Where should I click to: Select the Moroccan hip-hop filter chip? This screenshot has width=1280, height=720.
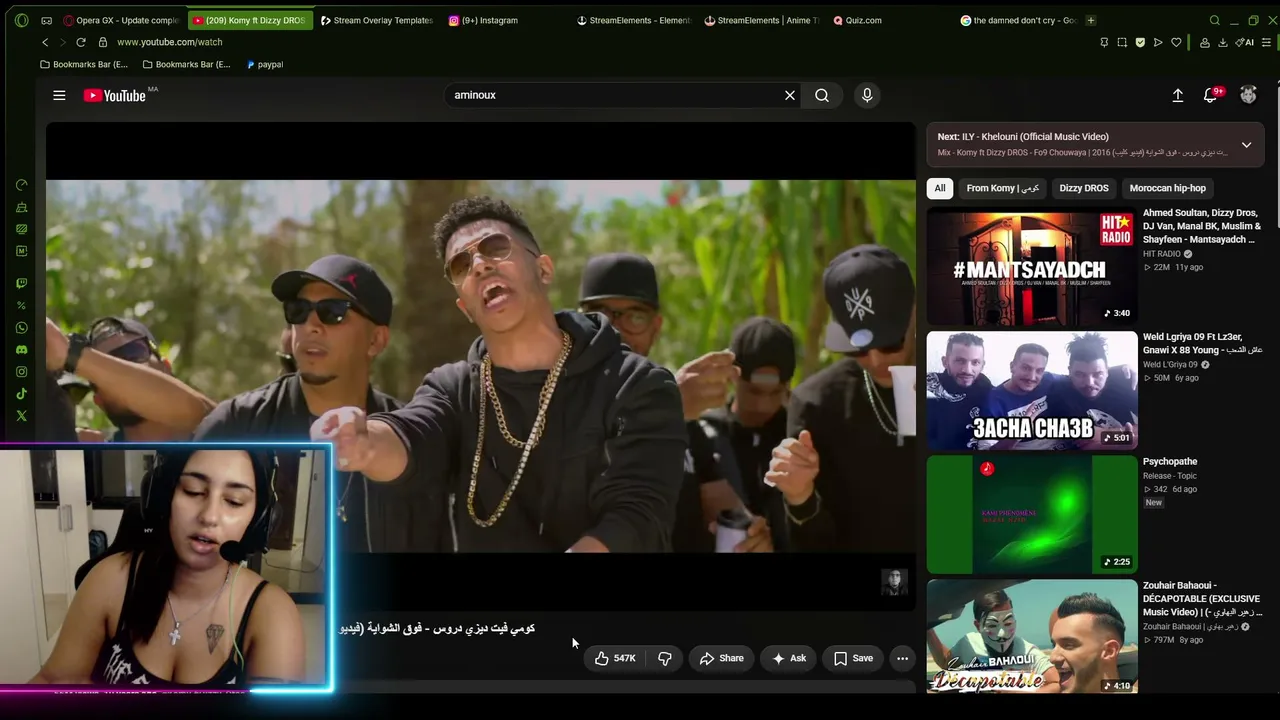1168,188
